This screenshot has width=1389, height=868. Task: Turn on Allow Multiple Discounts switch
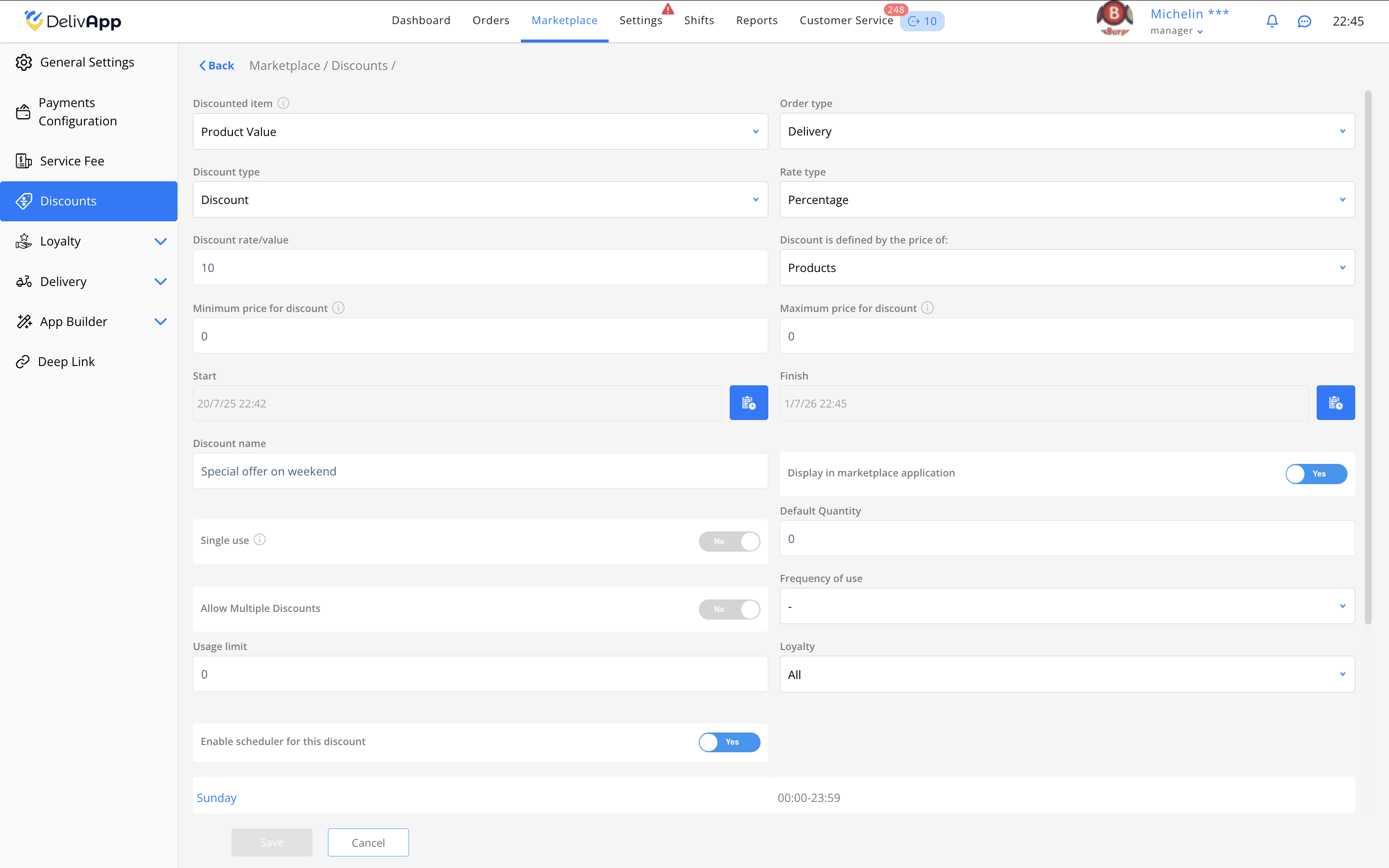click(729, 609)
